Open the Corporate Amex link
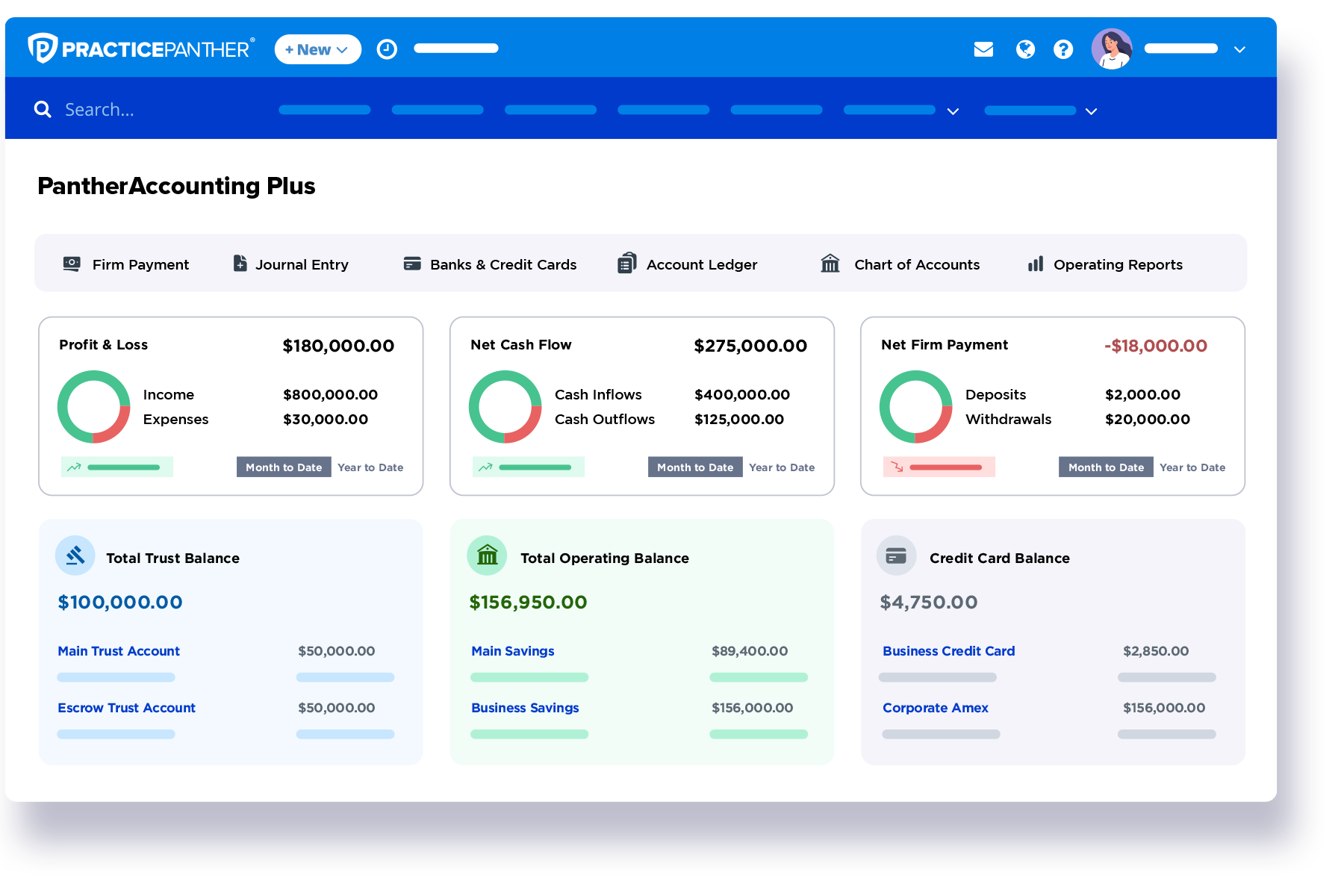The image size is (1344, 896). pyautogui.click(x=935, y=708)
